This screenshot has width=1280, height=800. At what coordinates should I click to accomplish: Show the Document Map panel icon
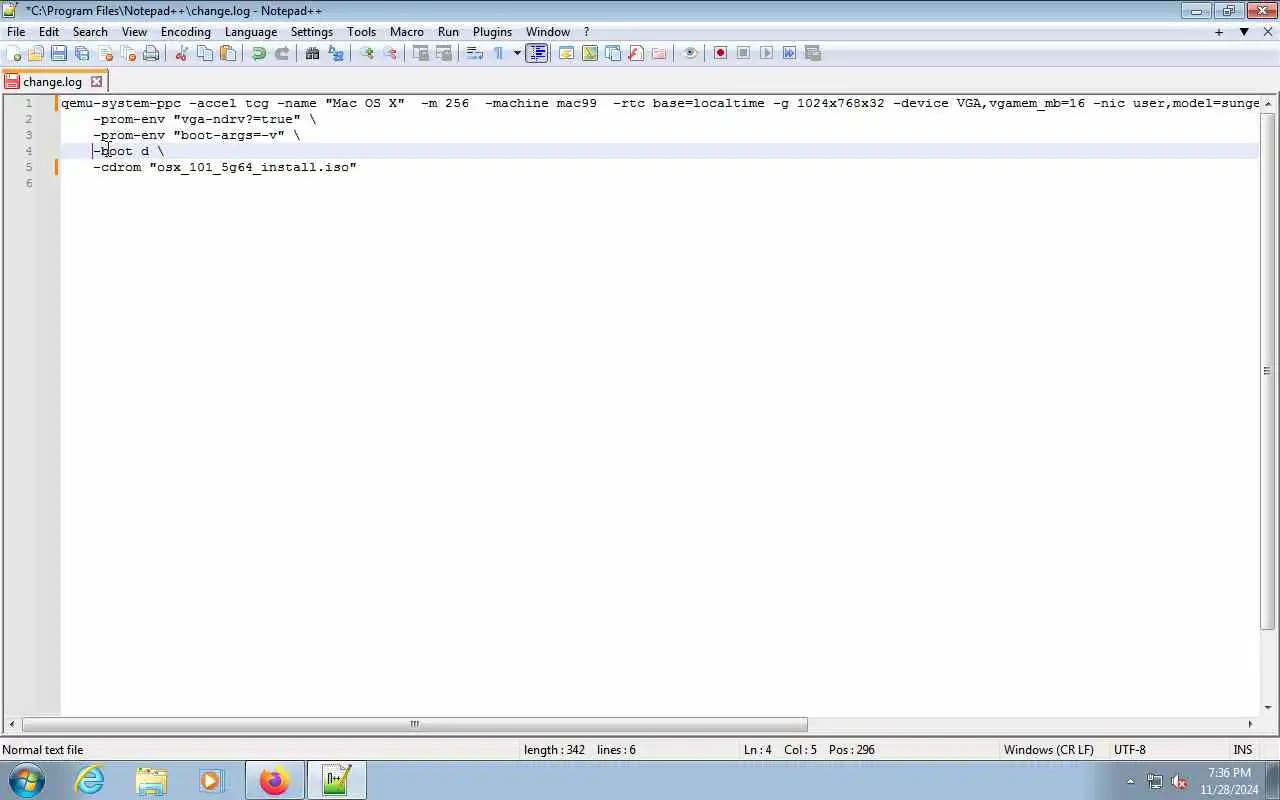coord(590,53)
